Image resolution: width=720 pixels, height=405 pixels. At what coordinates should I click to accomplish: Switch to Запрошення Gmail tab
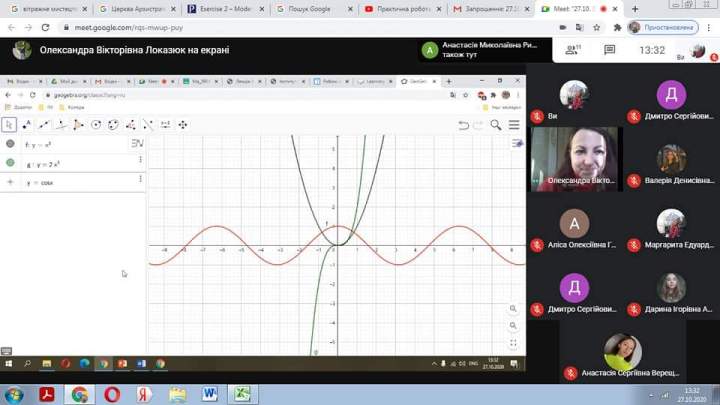(x=491, y=9)
